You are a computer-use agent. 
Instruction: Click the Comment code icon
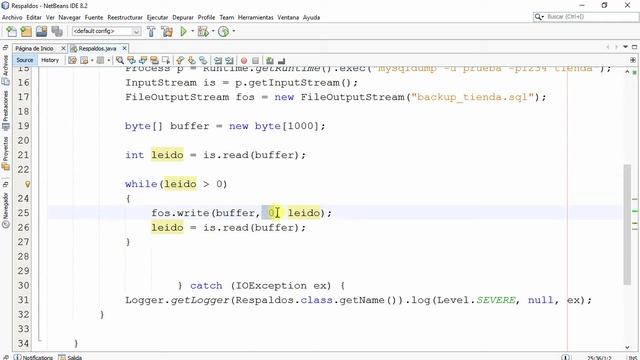(269, 60)
